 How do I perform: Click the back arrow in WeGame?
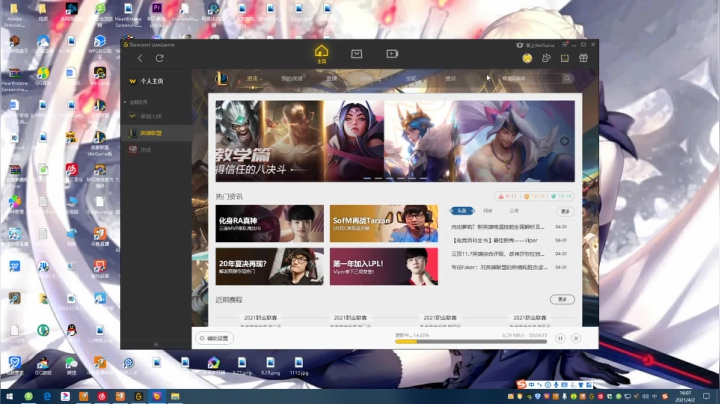[x=140, y=58]
